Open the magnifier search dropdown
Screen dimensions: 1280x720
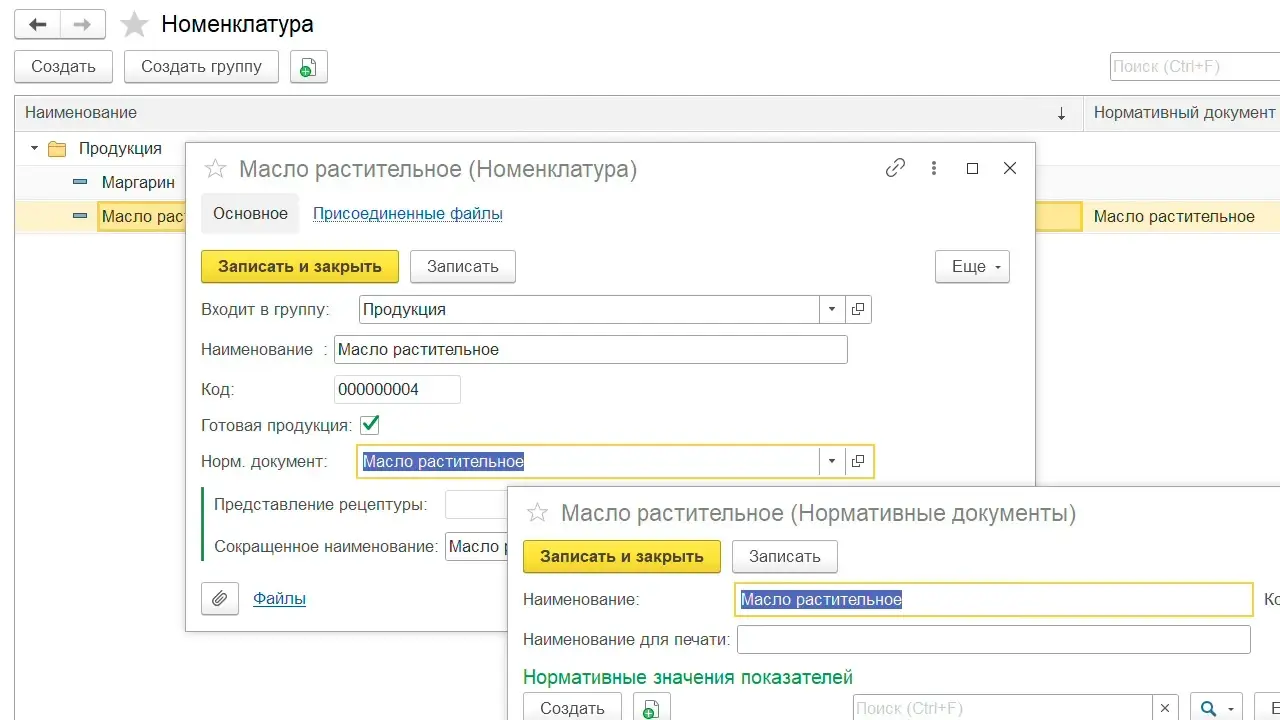pyautogui.click(x=1216, y=708)
